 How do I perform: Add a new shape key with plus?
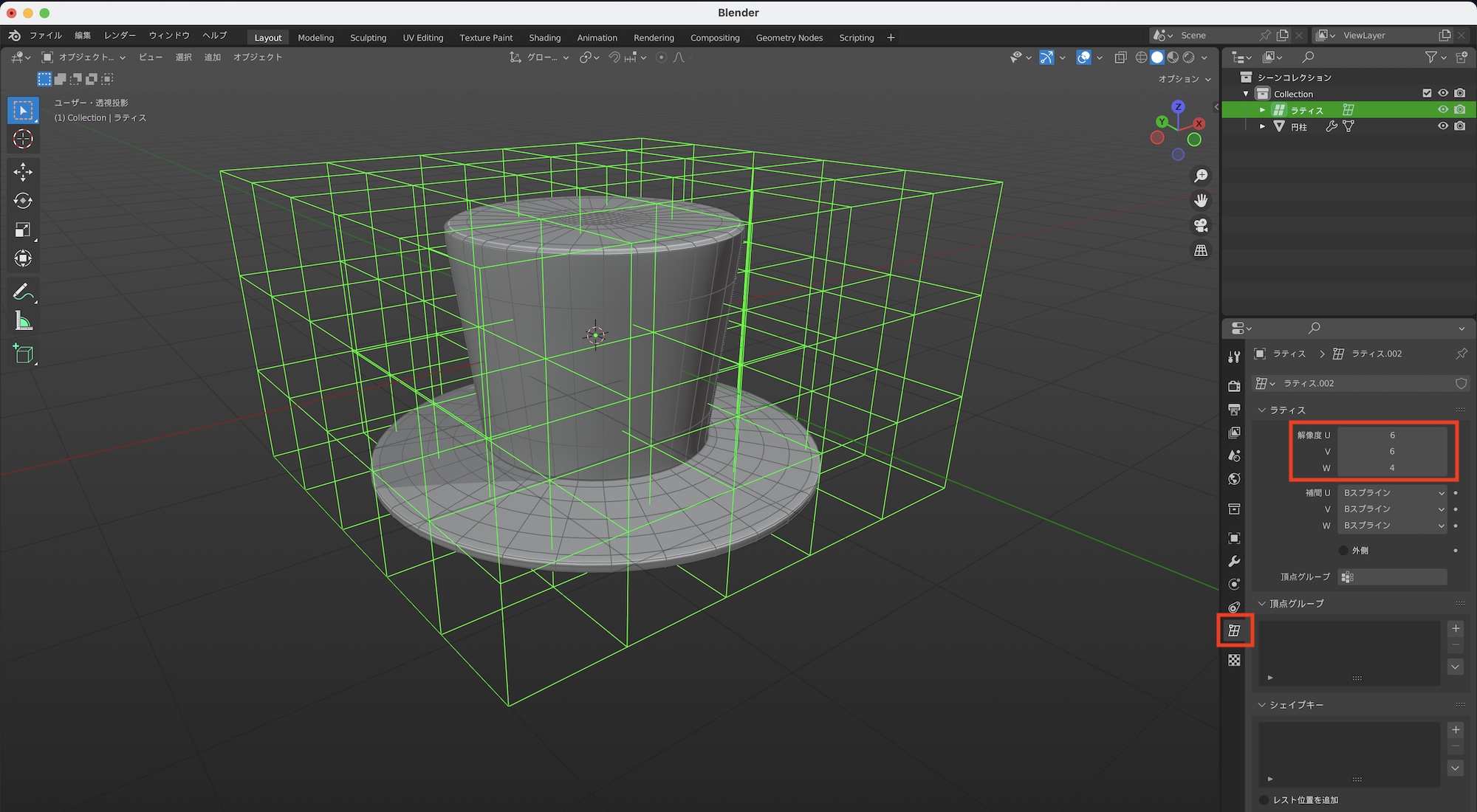pyautogui.click(x=1455, y=729)
